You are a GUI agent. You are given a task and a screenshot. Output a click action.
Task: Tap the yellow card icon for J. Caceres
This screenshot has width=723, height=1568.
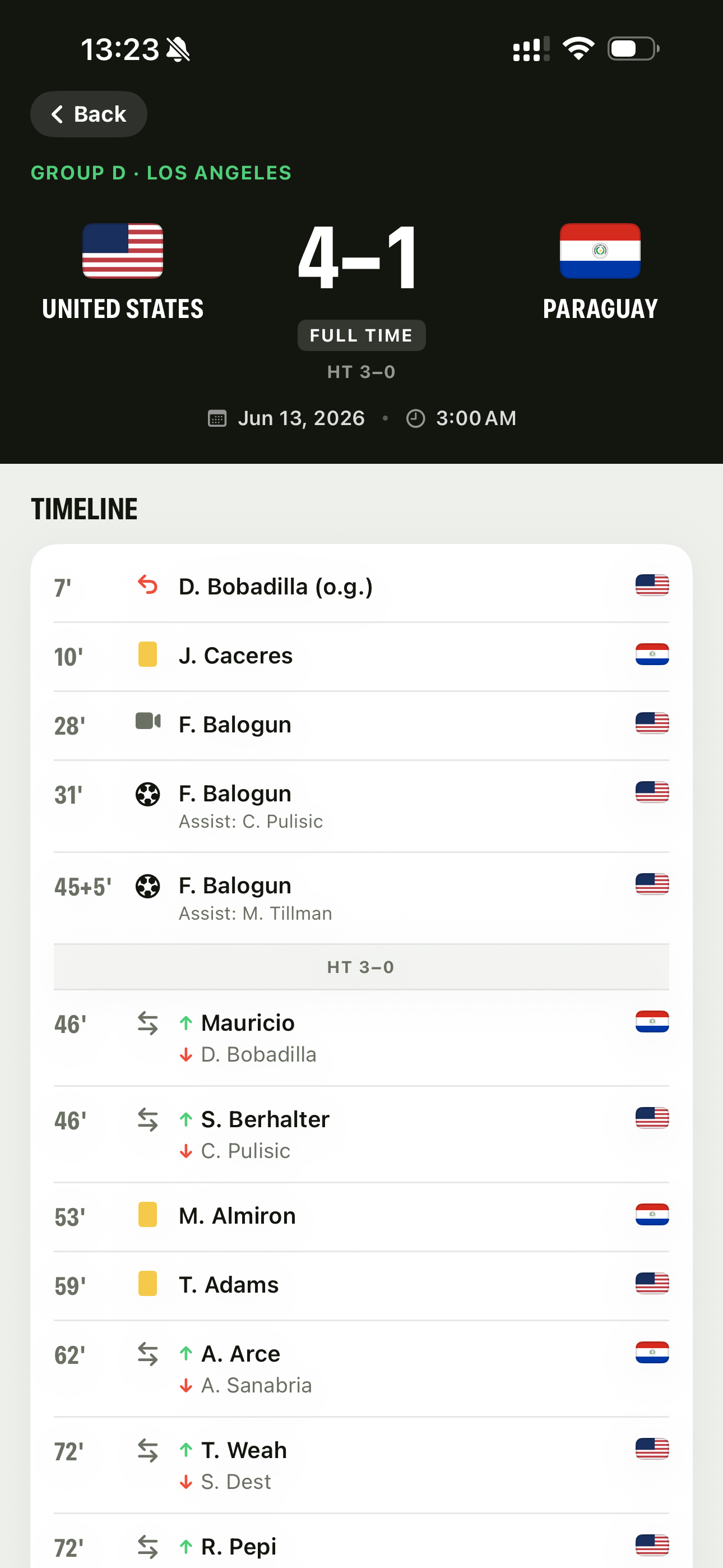[147, 654]
